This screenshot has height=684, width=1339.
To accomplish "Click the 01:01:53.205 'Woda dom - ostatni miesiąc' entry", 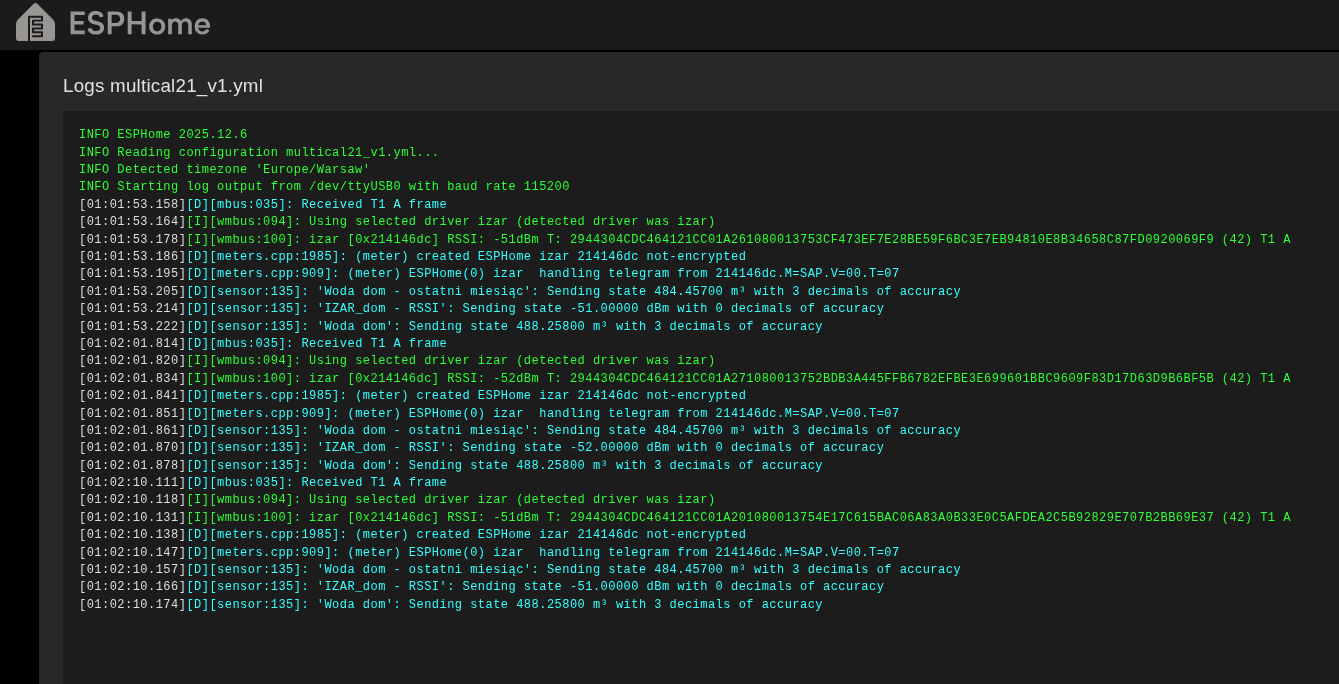I will [x=519, y=292].
